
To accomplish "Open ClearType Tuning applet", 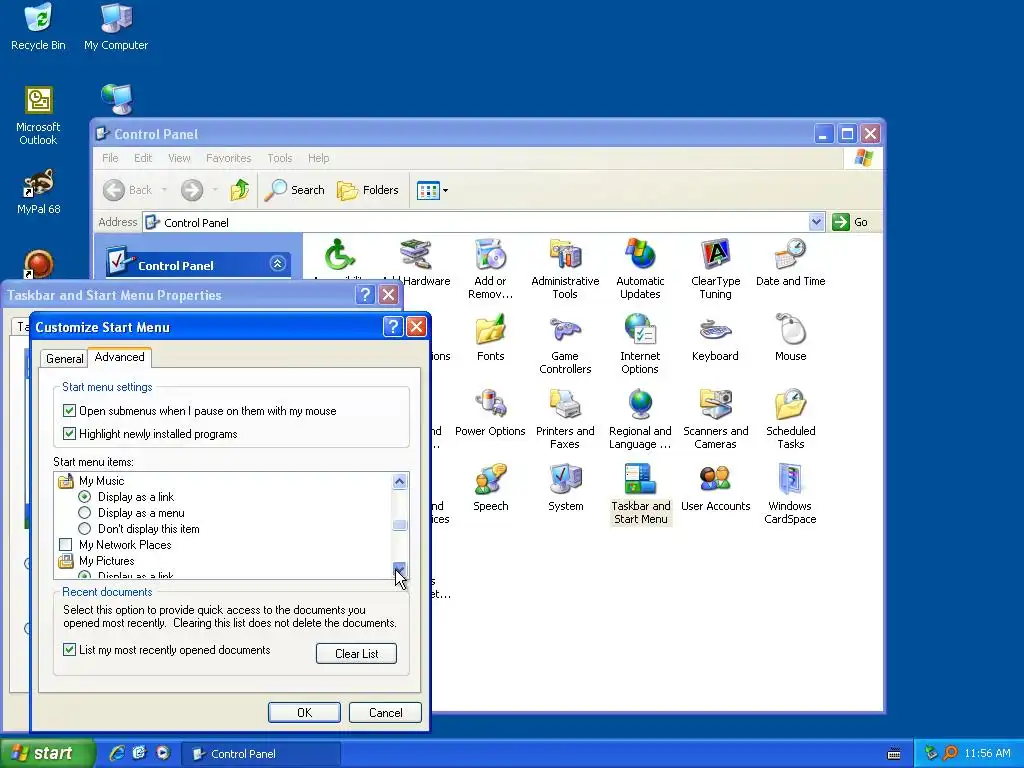I will [715, 269].
